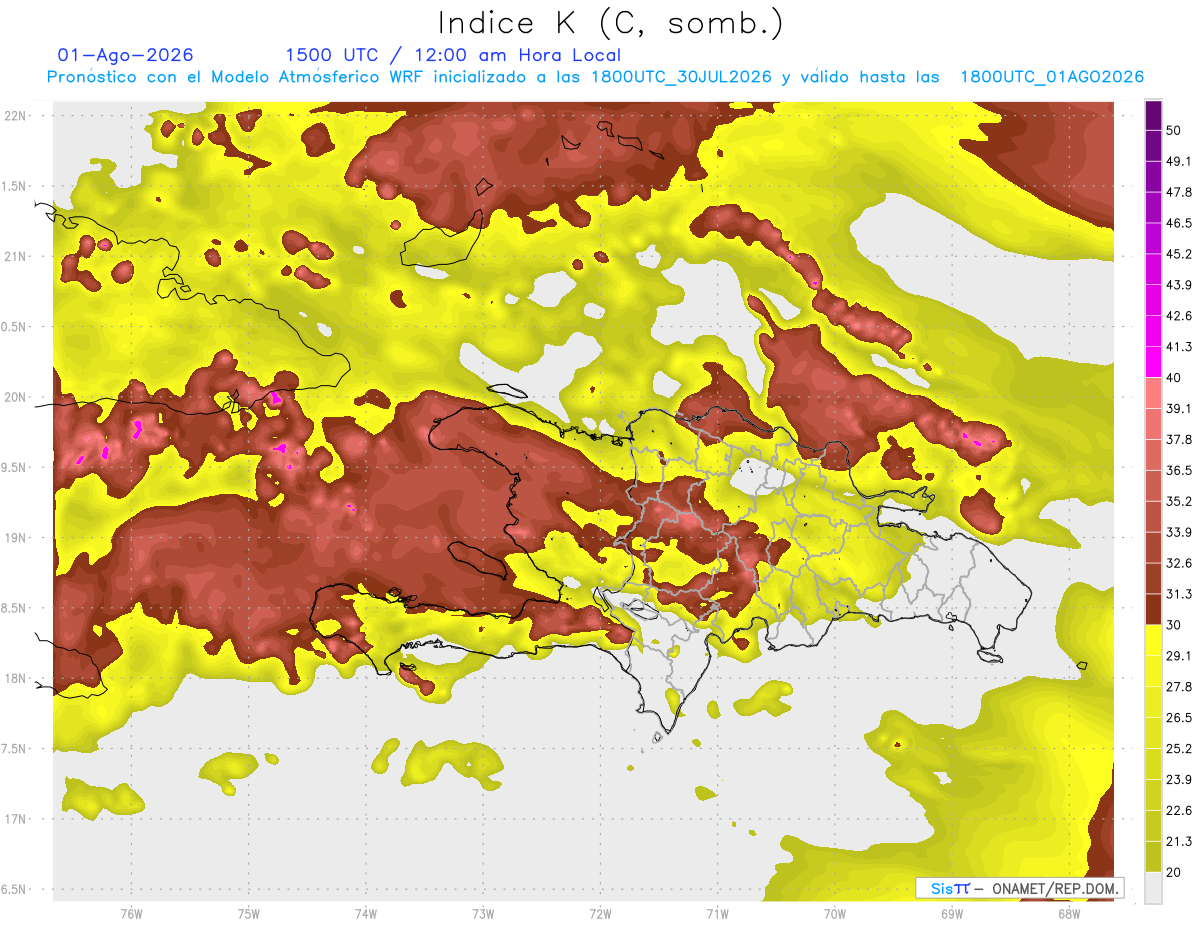Click the "33.9" color scale label
1200x927 pixels.
pyautogui.click(x=1179, y=532)
